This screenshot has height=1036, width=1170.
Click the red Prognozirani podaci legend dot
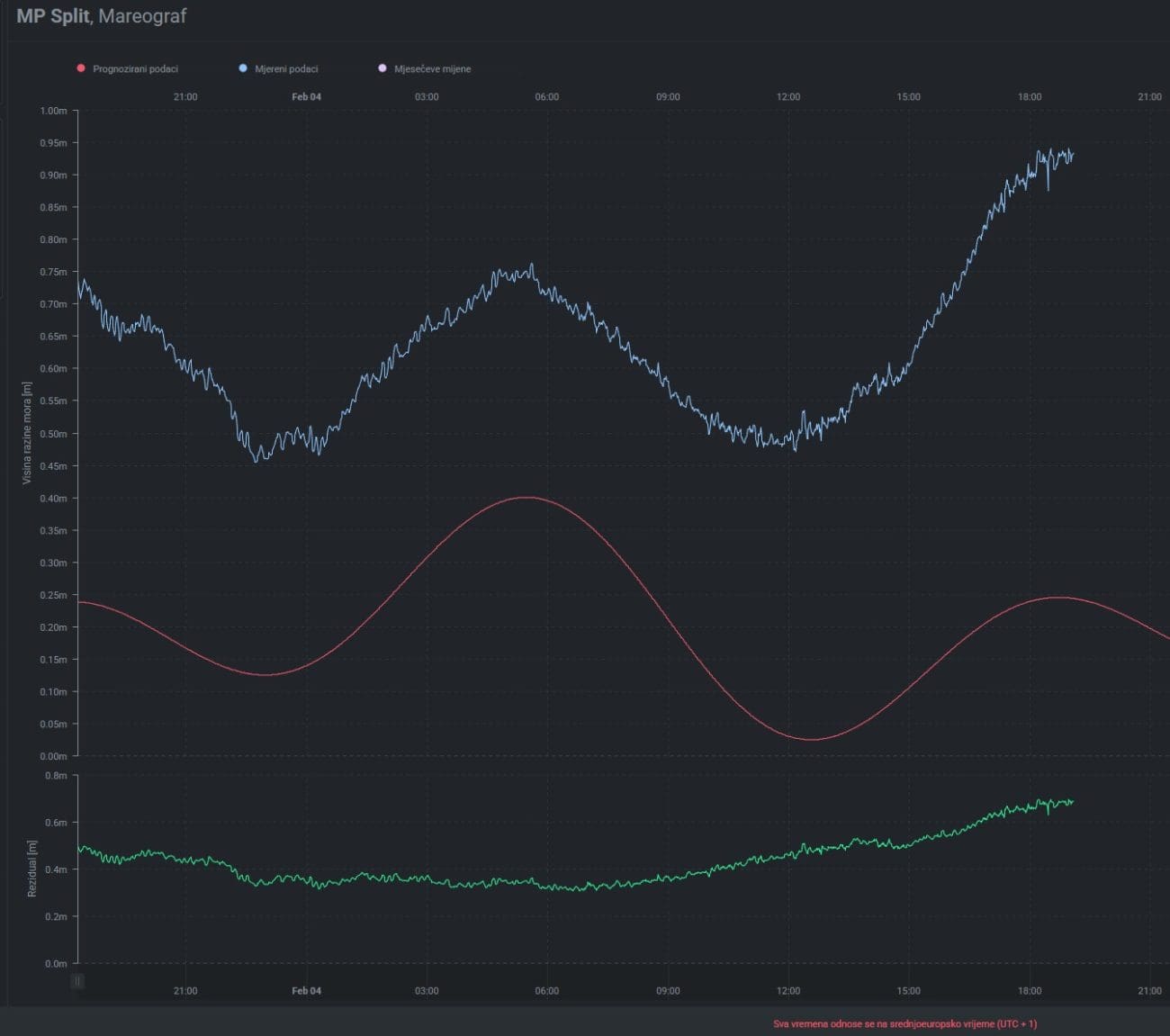(x=81, y=68)
